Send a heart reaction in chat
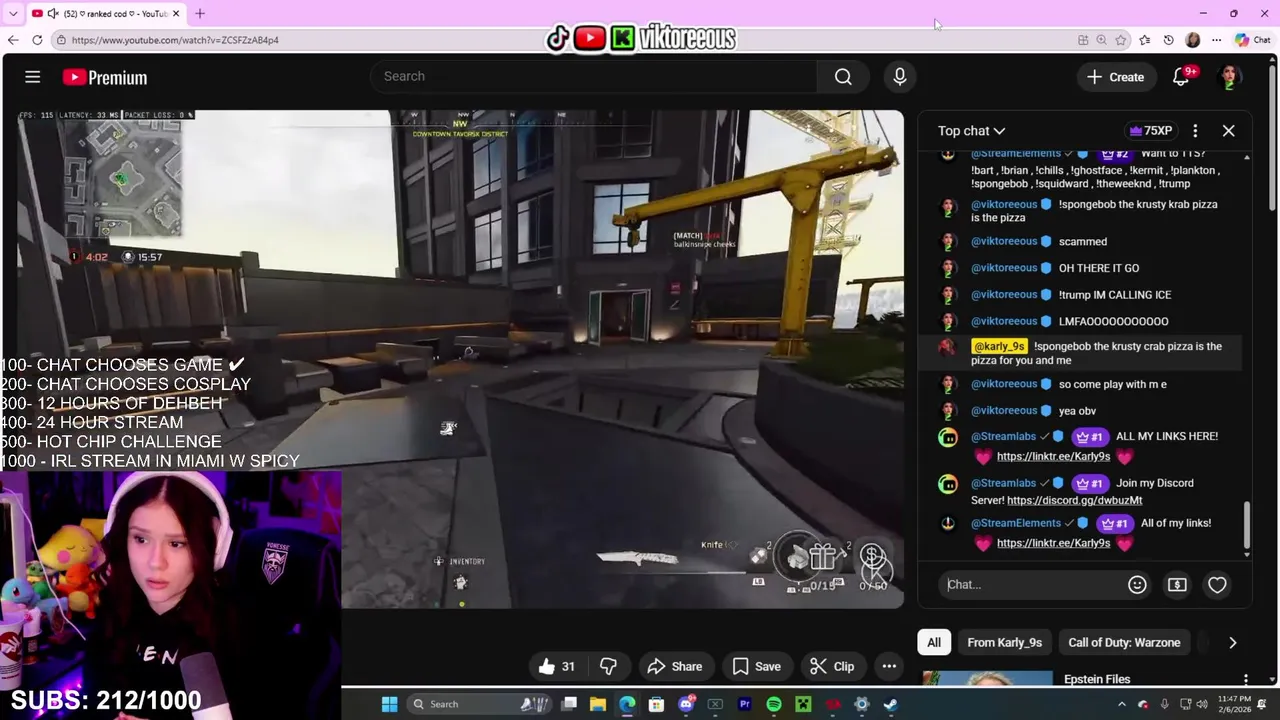The width and height of the screenshot is (1280, 720). tap(1217, 585)
